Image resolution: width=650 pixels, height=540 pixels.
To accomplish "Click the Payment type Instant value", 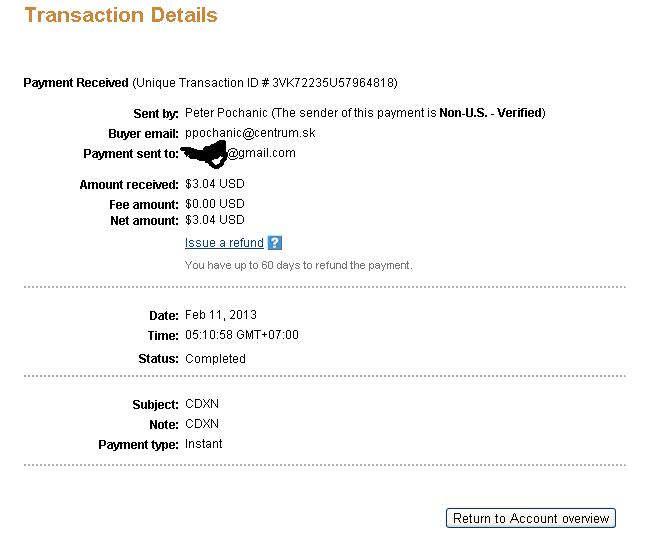I will point(204,444).
